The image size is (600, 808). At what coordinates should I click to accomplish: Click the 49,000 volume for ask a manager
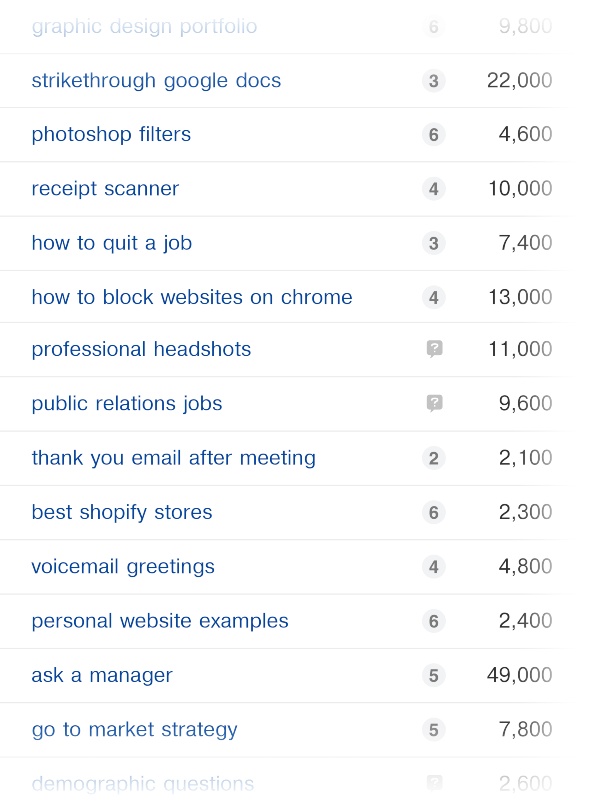(x=519, y=676)
